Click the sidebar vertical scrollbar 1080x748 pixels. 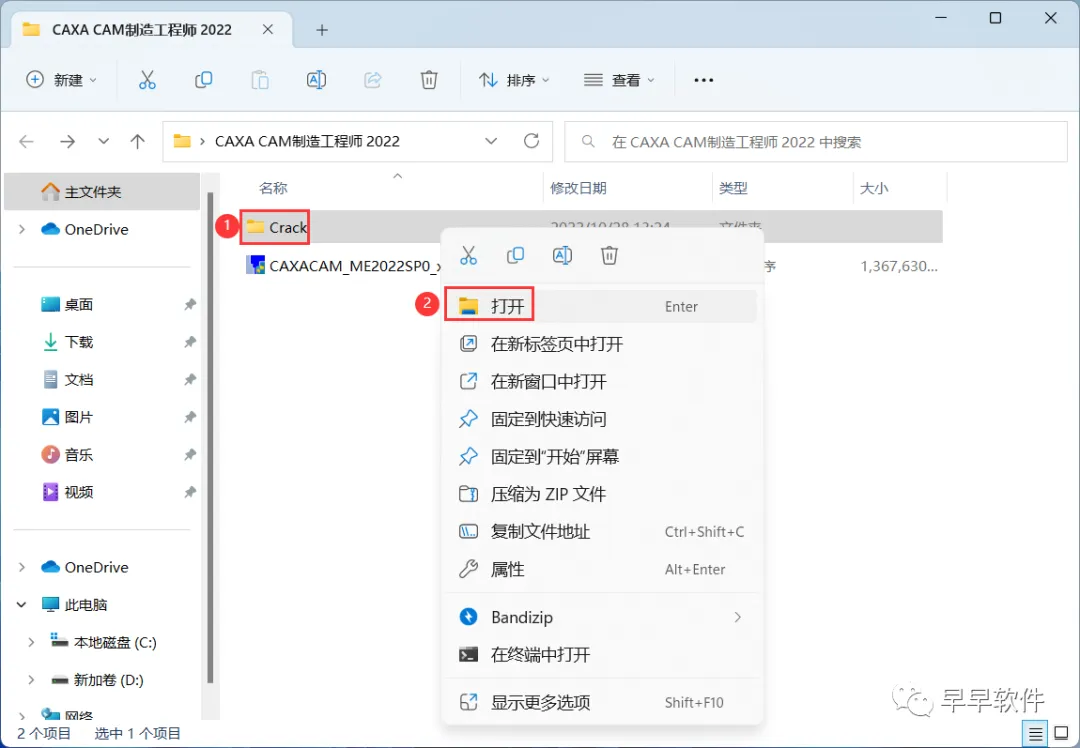[209, 437]
